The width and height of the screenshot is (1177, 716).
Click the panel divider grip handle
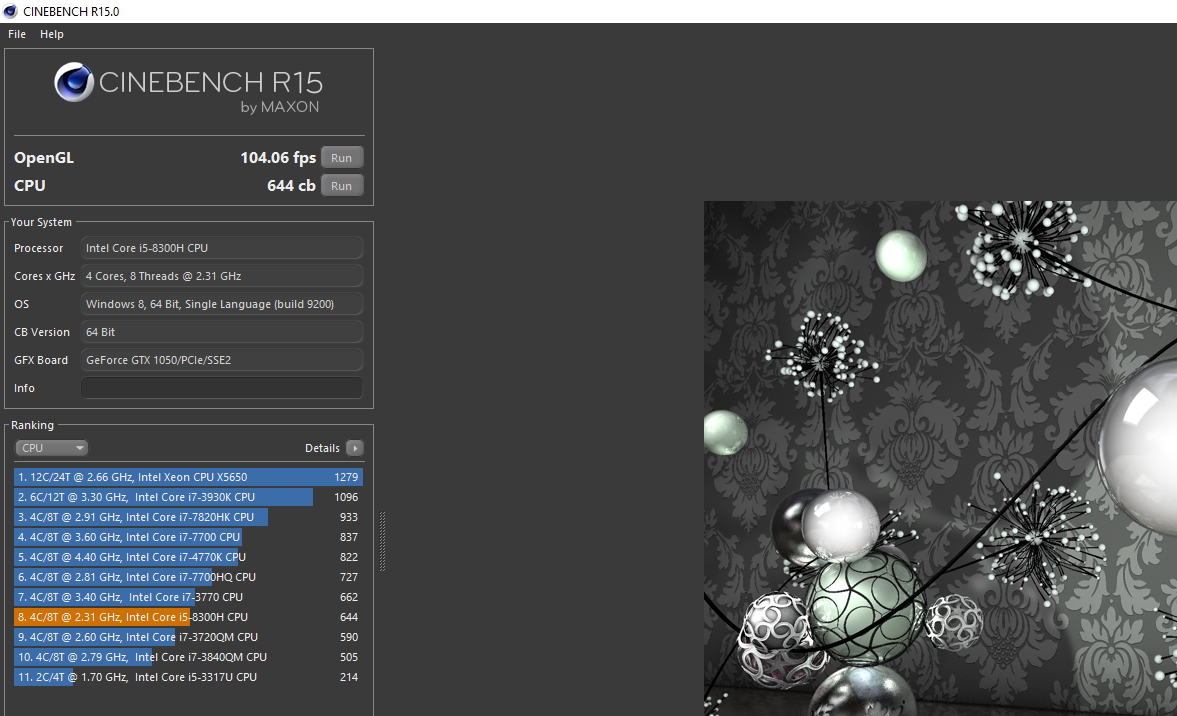click(383, 542)
